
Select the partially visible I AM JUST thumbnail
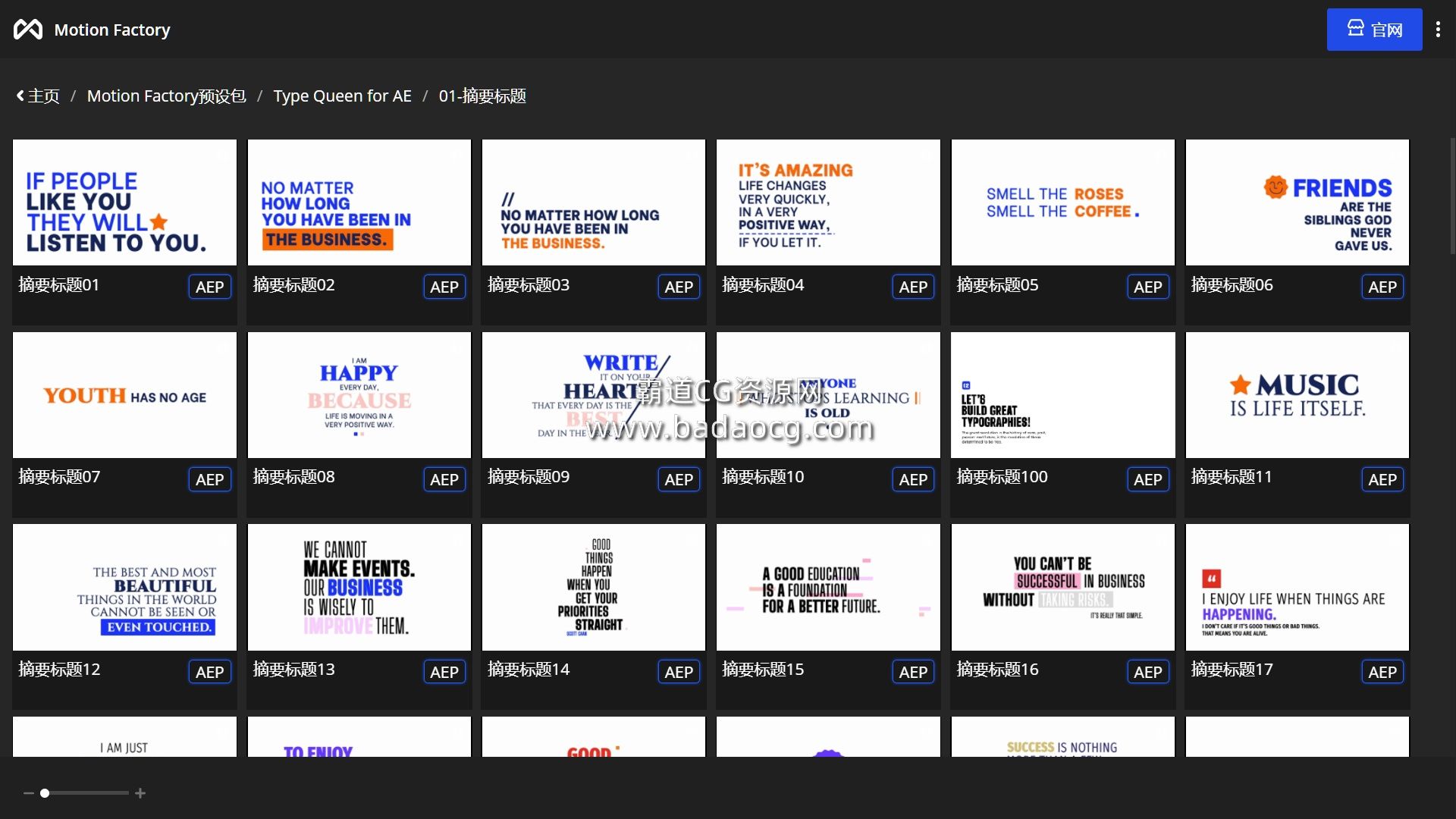coord(124,736)
